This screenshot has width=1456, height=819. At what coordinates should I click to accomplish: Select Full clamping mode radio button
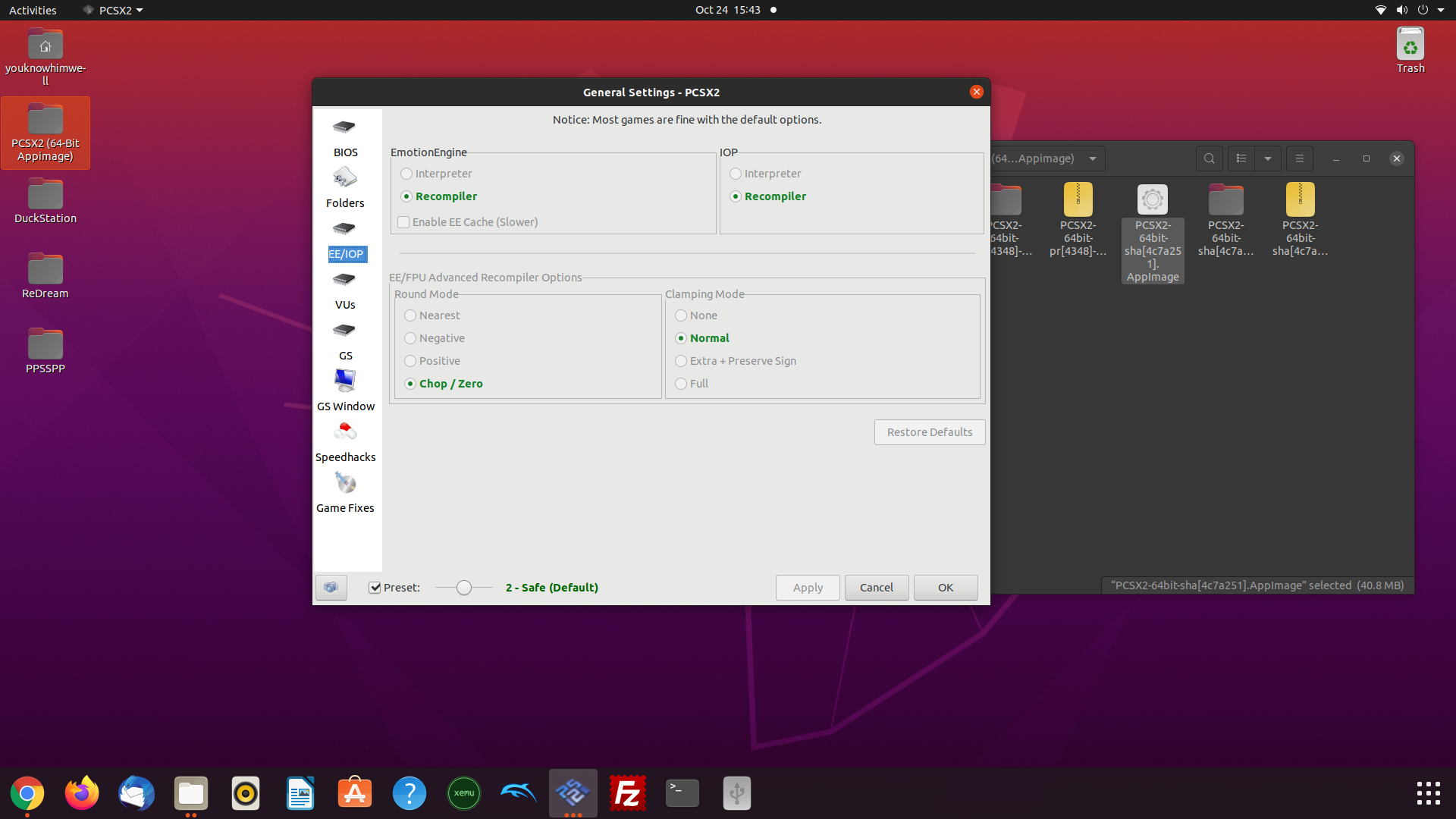[x=681, y=384]
